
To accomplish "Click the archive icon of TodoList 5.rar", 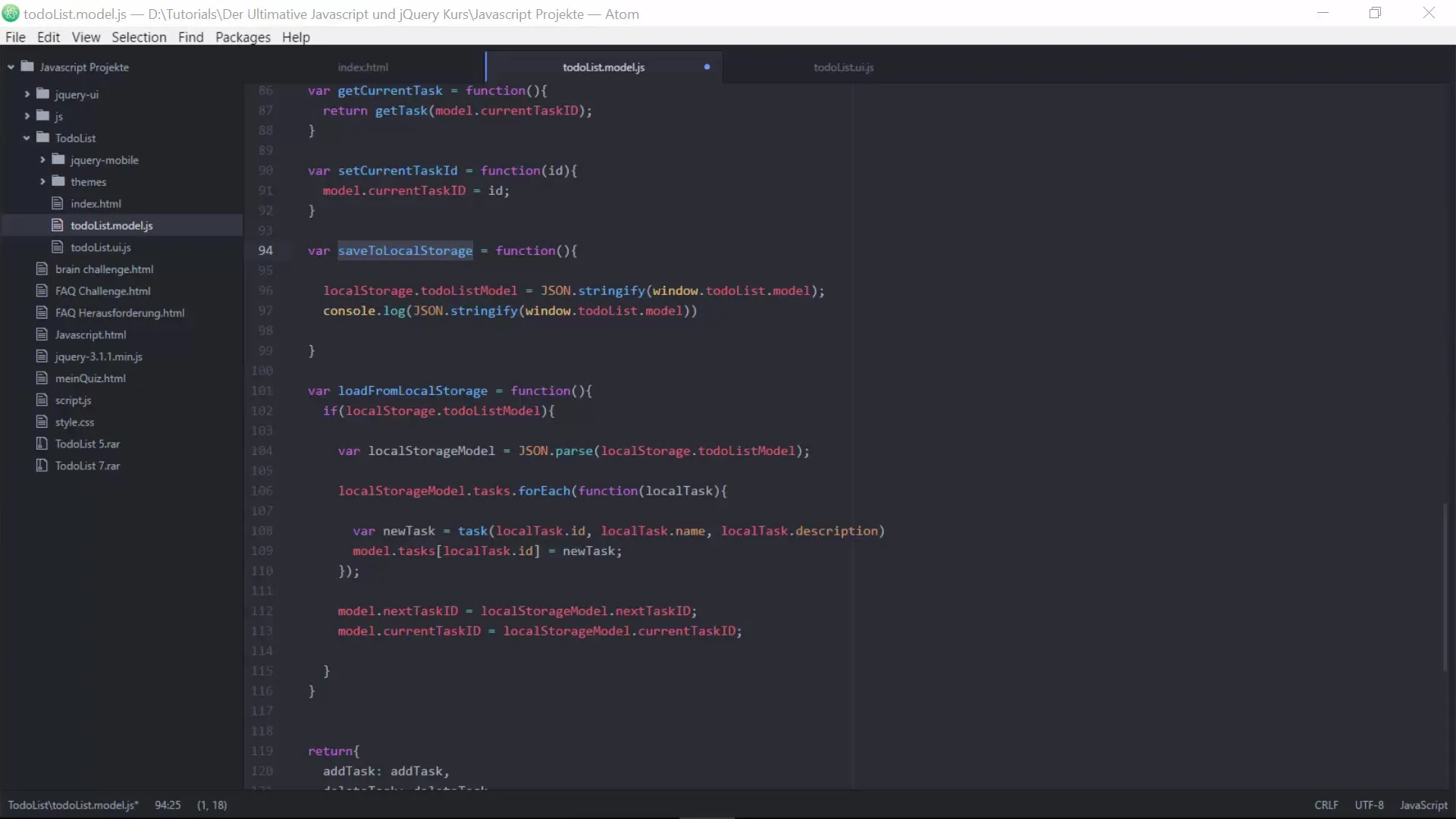I will pyautogui.click(x=42, y=444).
